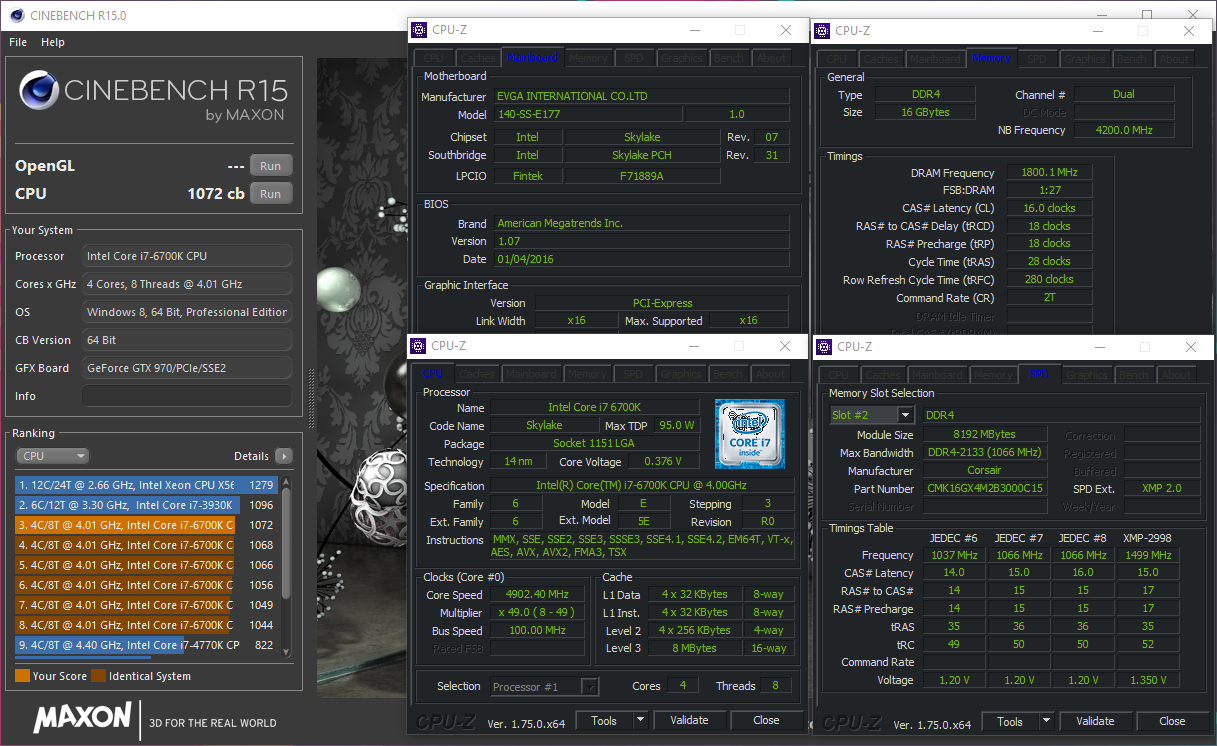Select ranking row 4C/8T i7-4770K 822
1217x746 pixels.
[x=146, y=645]
